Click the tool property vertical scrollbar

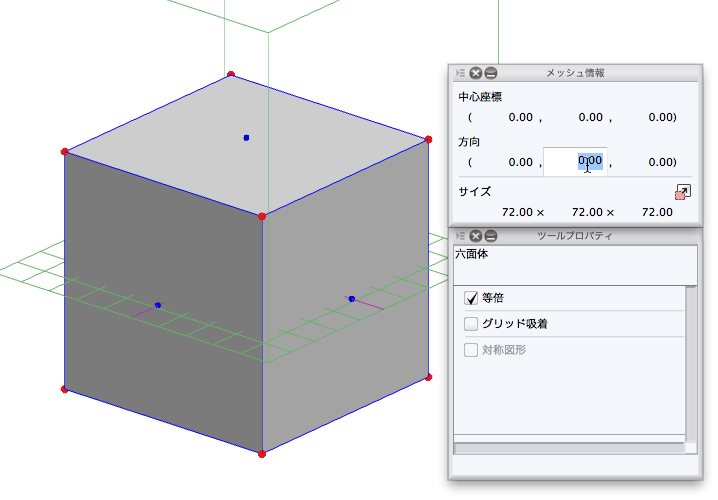coord(690,360)
